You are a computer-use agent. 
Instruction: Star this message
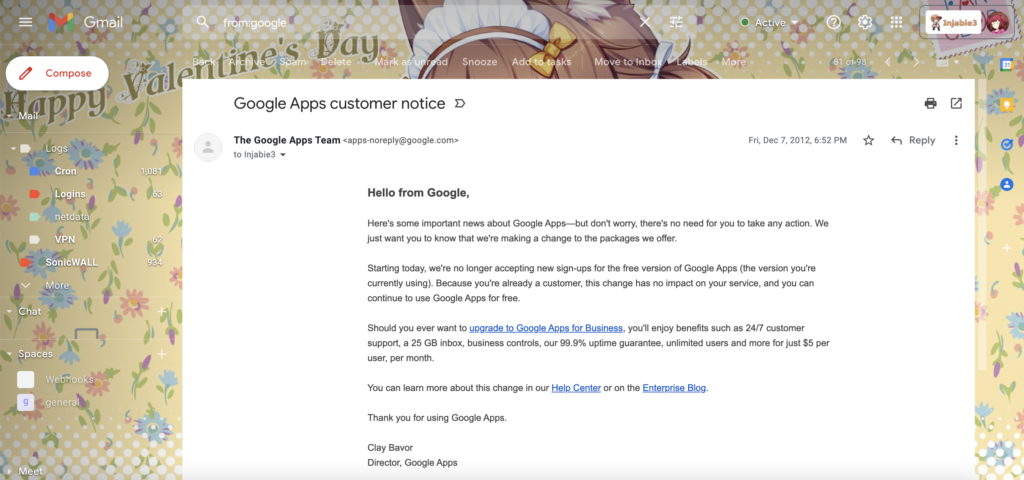tap(869, 140)
